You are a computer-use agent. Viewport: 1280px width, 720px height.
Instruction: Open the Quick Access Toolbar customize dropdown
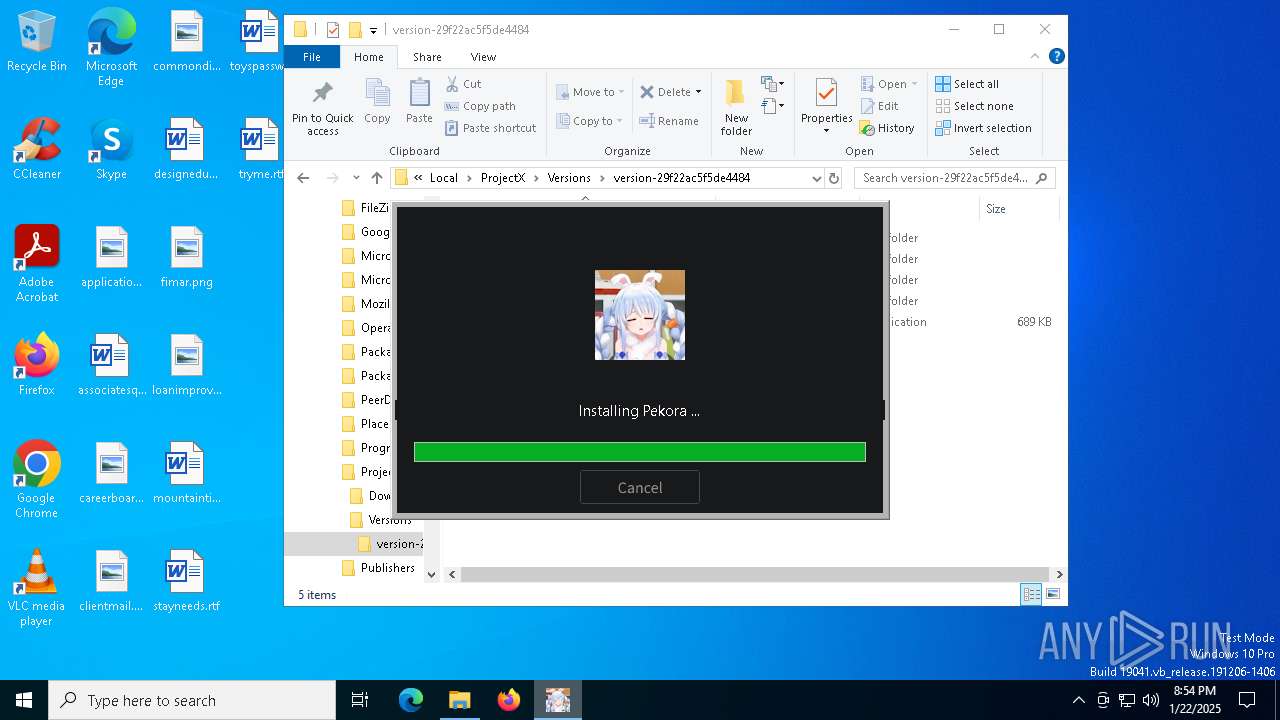click(x=373, y=30)
